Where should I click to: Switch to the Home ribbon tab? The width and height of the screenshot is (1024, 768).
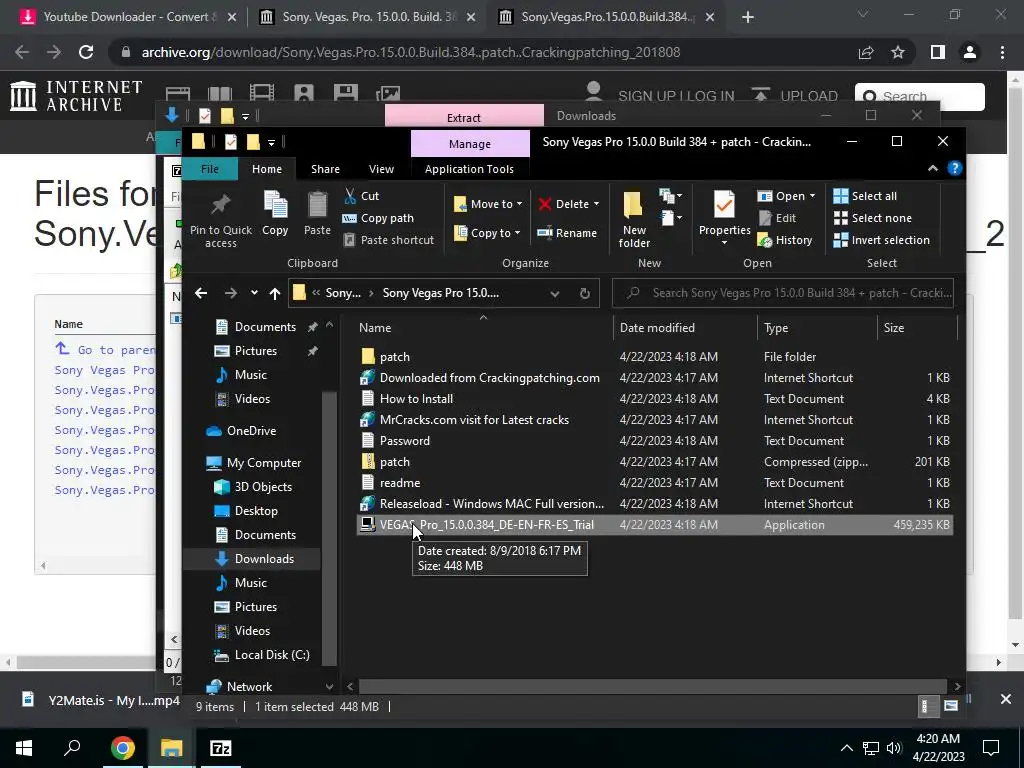pyautogui.click(x=267, y=168)
